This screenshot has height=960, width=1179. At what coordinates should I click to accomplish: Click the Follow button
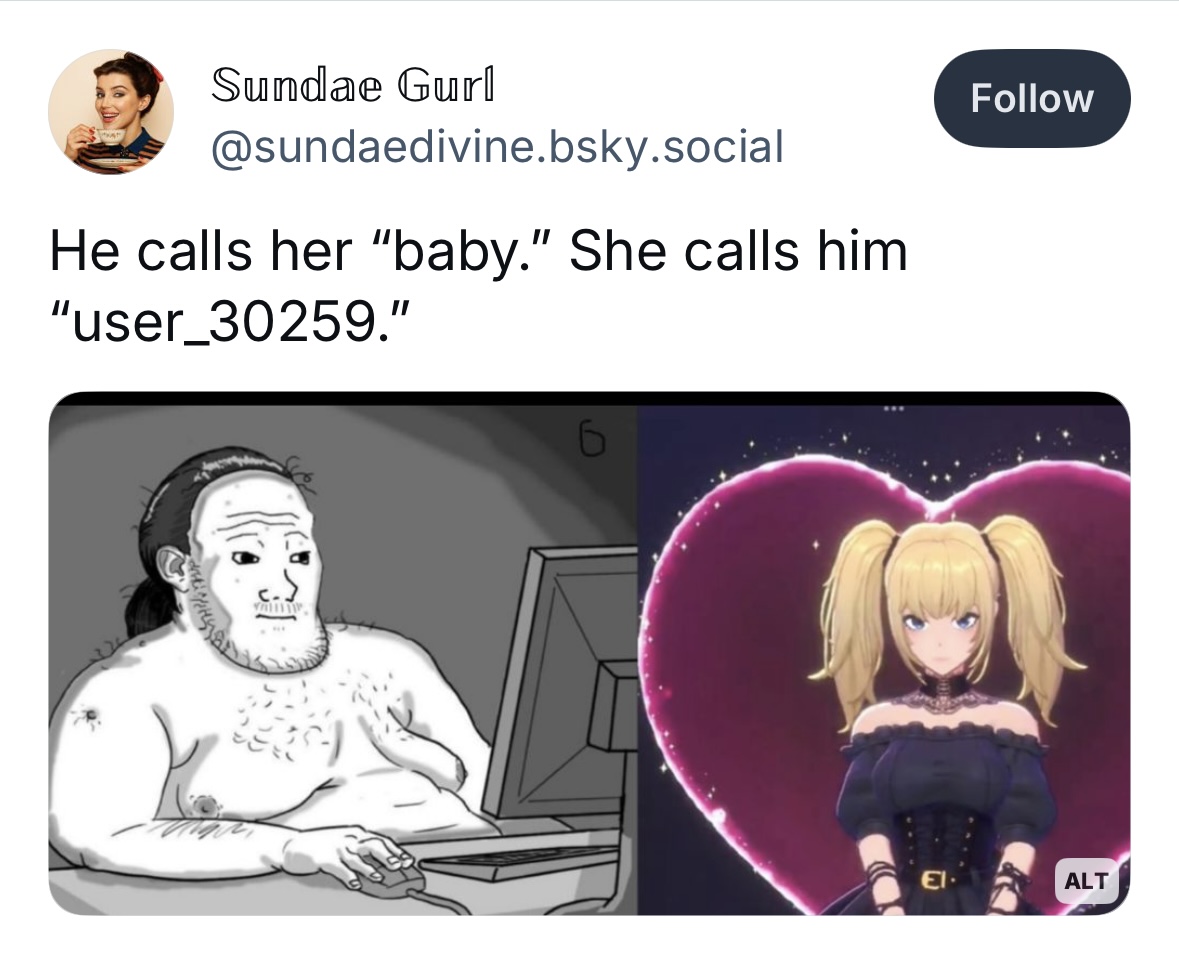(1032, 98)
